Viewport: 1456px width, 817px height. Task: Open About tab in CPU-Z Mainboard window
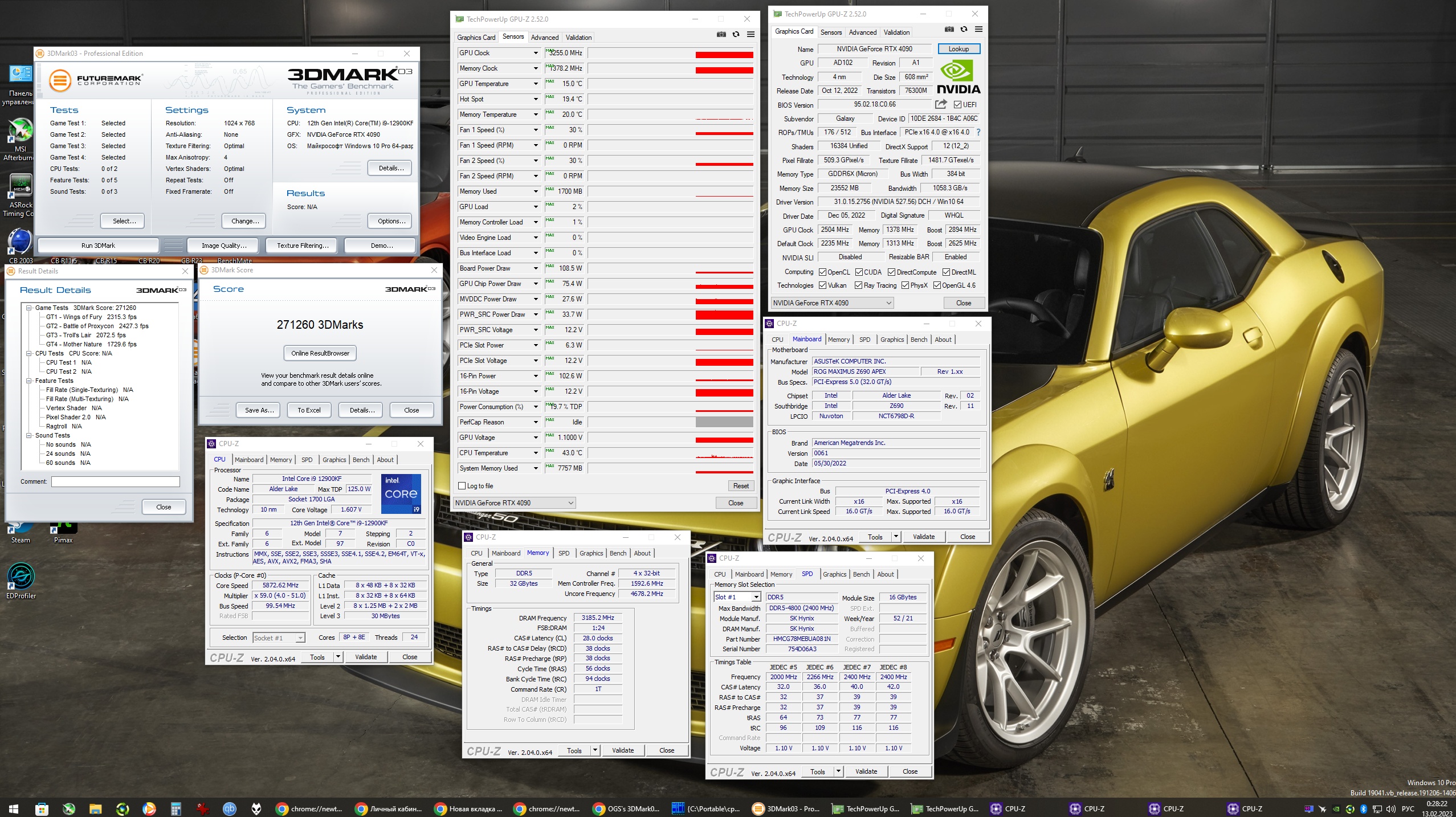[943, 340]
